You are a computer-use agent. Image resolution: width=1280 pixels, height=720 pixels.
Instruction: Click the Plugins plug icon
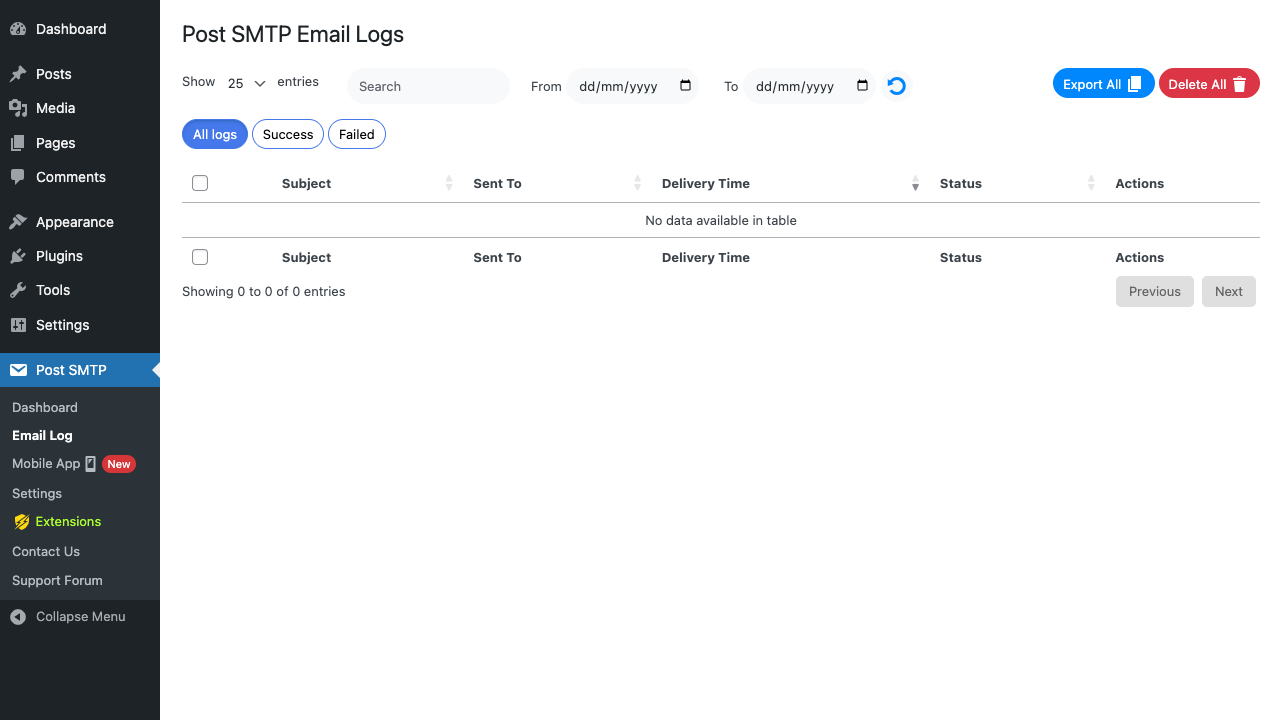click(18, 256)
